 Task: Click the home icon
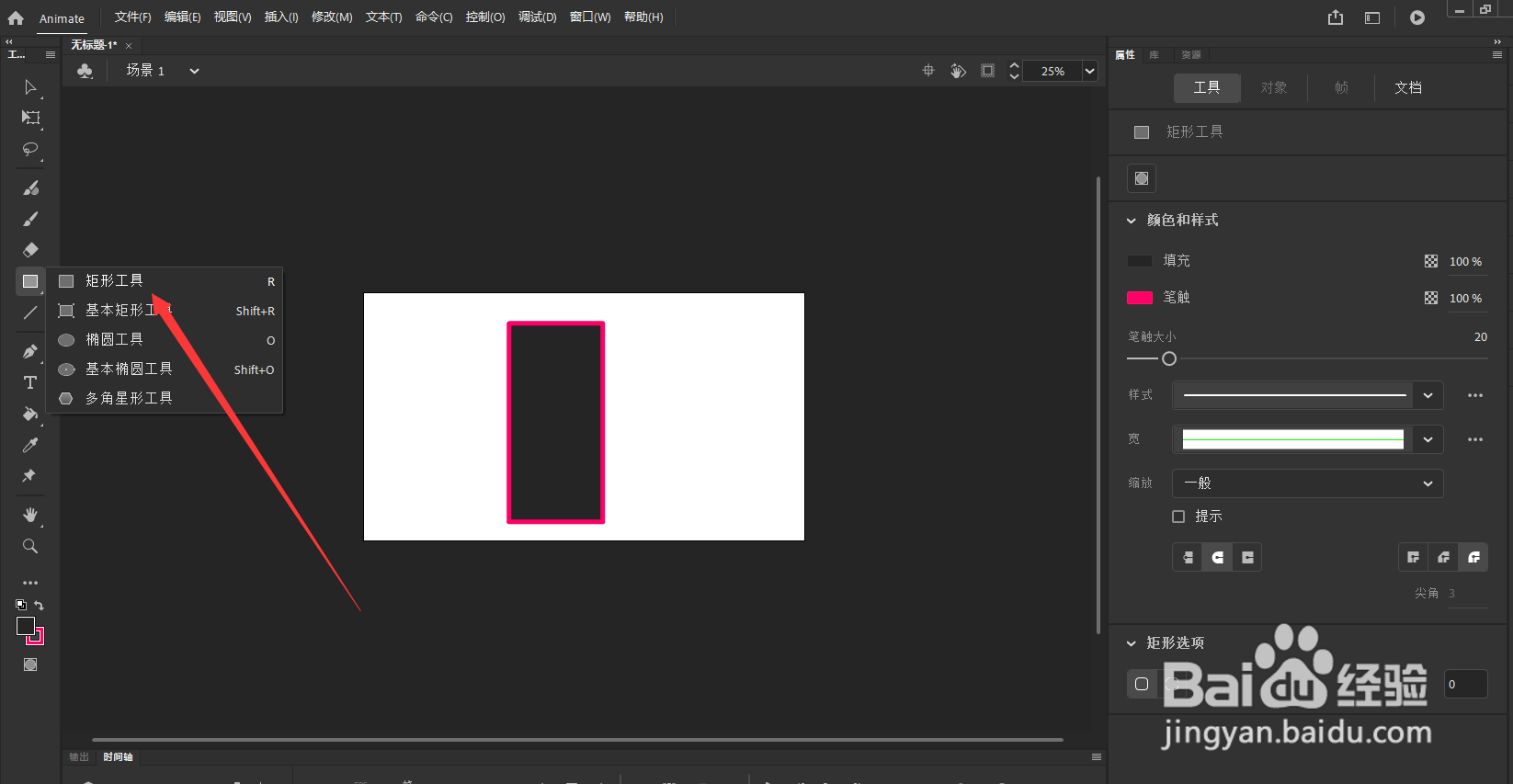[16, 17]
